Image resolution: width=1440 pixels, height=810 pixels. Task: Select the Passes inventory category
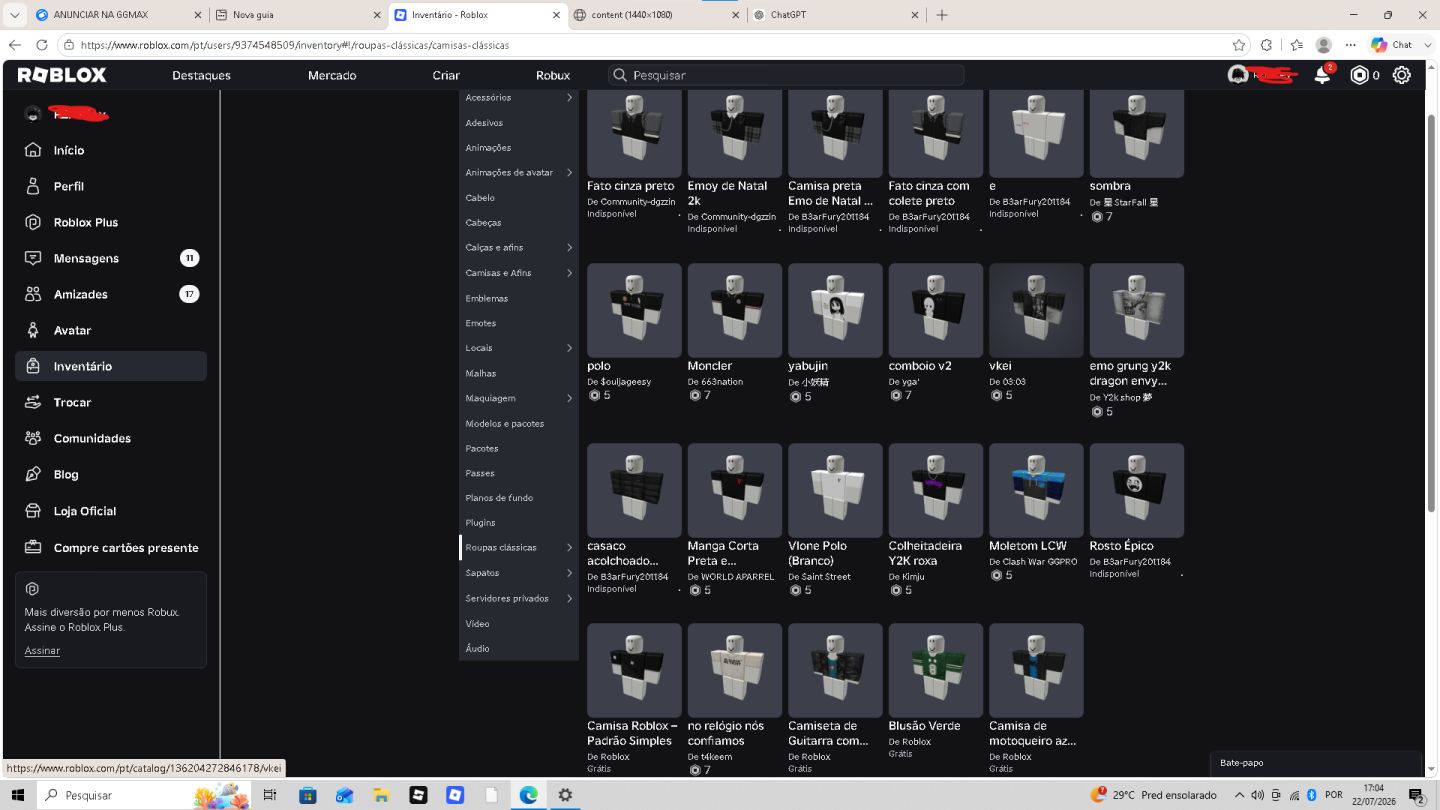[x=480, y=473]
